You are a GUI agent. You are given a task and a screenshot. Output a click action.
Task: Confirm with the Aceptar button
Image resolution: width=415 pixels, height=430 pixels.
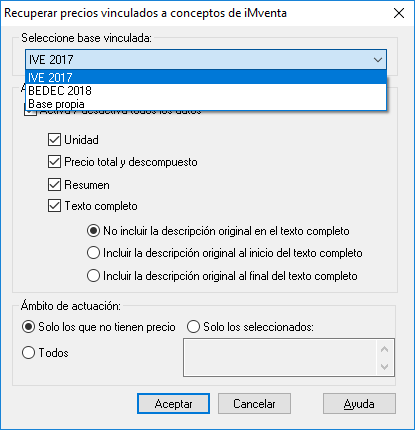pos(173,404)
